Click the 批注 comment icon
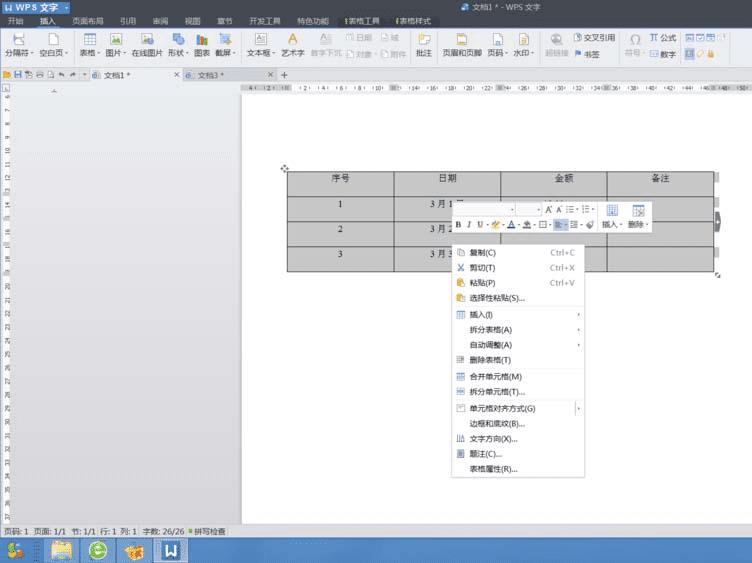This screenshot has height=563, width=752. pyautogui.click(x=423, y=40)
